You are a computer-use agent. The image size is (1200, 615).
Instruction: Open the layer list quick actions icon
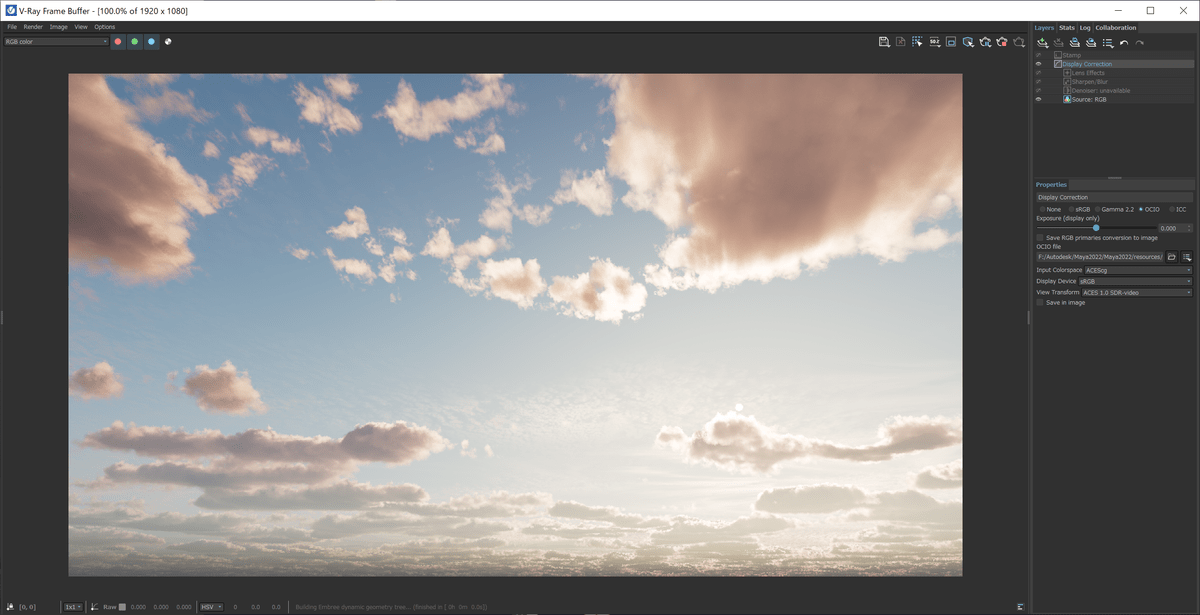(x=1107, y=43)
